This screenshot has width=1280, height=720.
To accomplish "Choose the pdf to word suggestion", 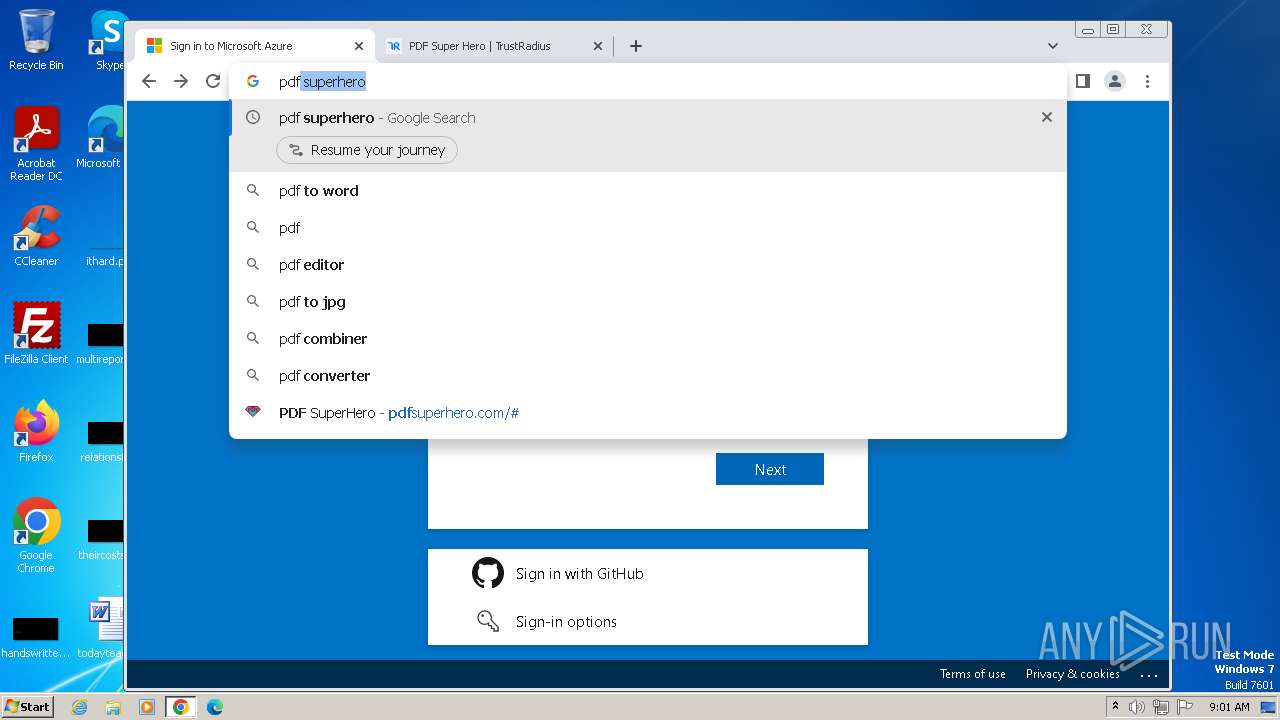I will coord(648,191).
